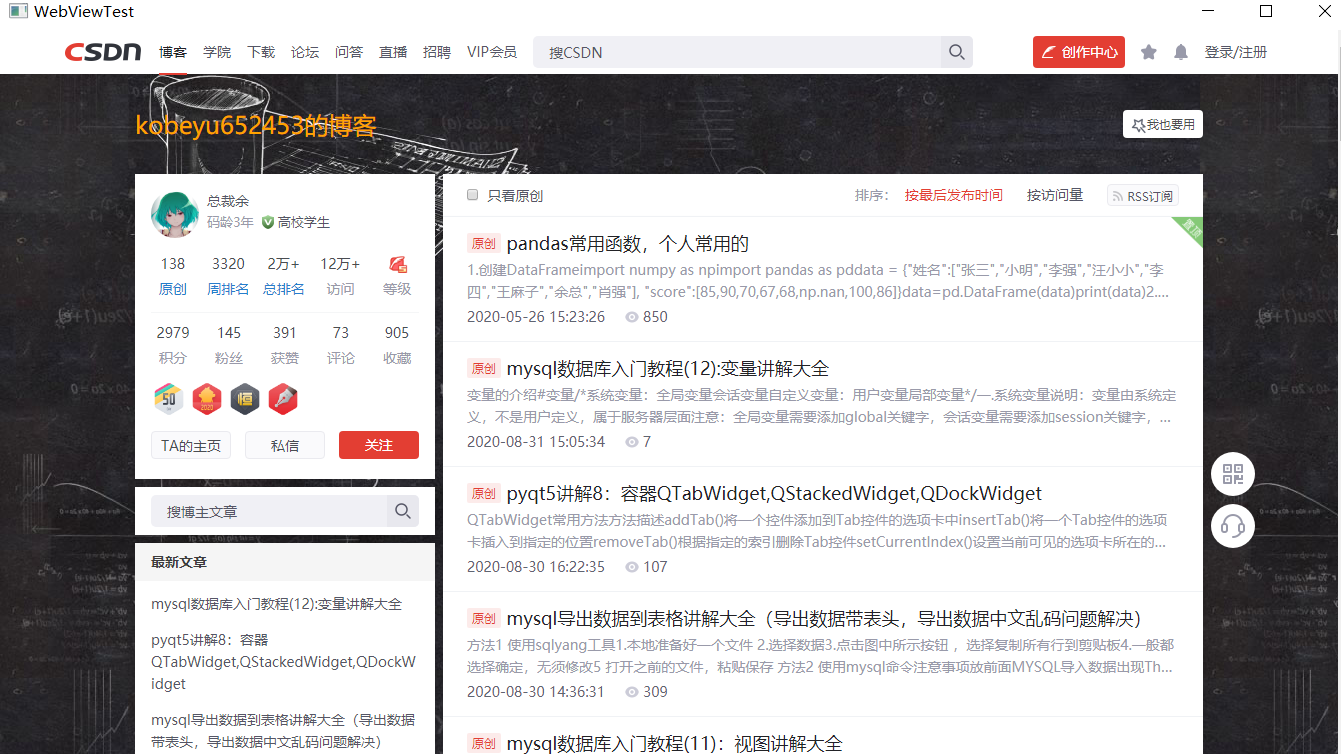
Task: Select the VIP会员 navigation item
Action: tap(491, 51)
